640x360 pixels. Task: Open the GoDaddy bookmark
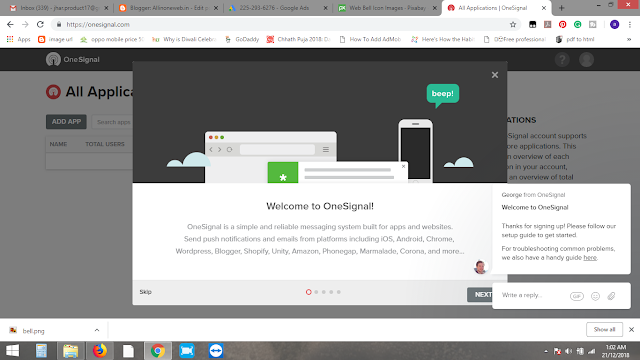pos(242,39)
